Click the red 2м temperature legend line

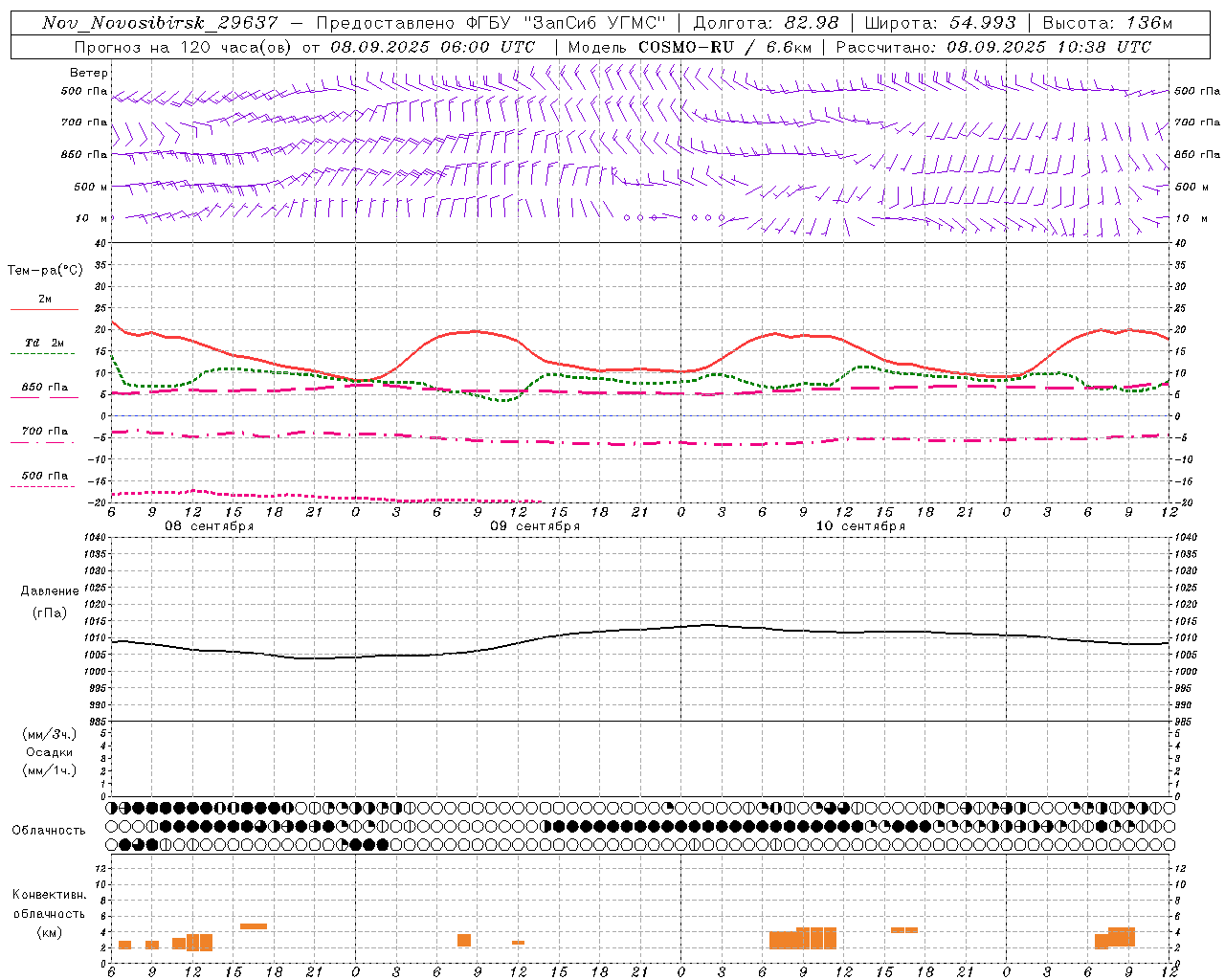(x=44, y=309)
